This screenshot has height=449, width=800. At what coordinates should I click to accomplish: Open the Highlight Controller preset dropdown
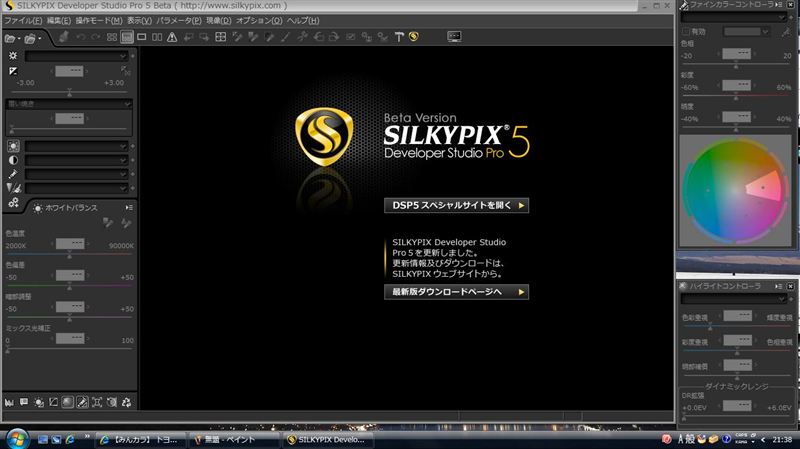734,298
